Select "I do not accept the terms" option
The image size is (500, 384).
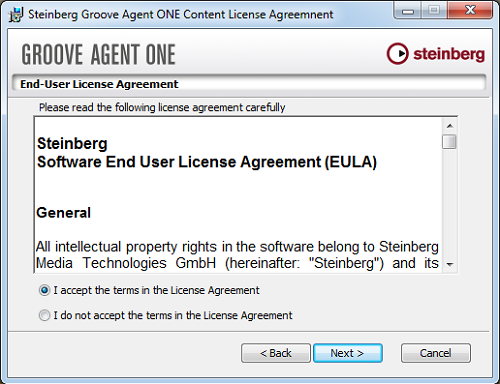44,315
